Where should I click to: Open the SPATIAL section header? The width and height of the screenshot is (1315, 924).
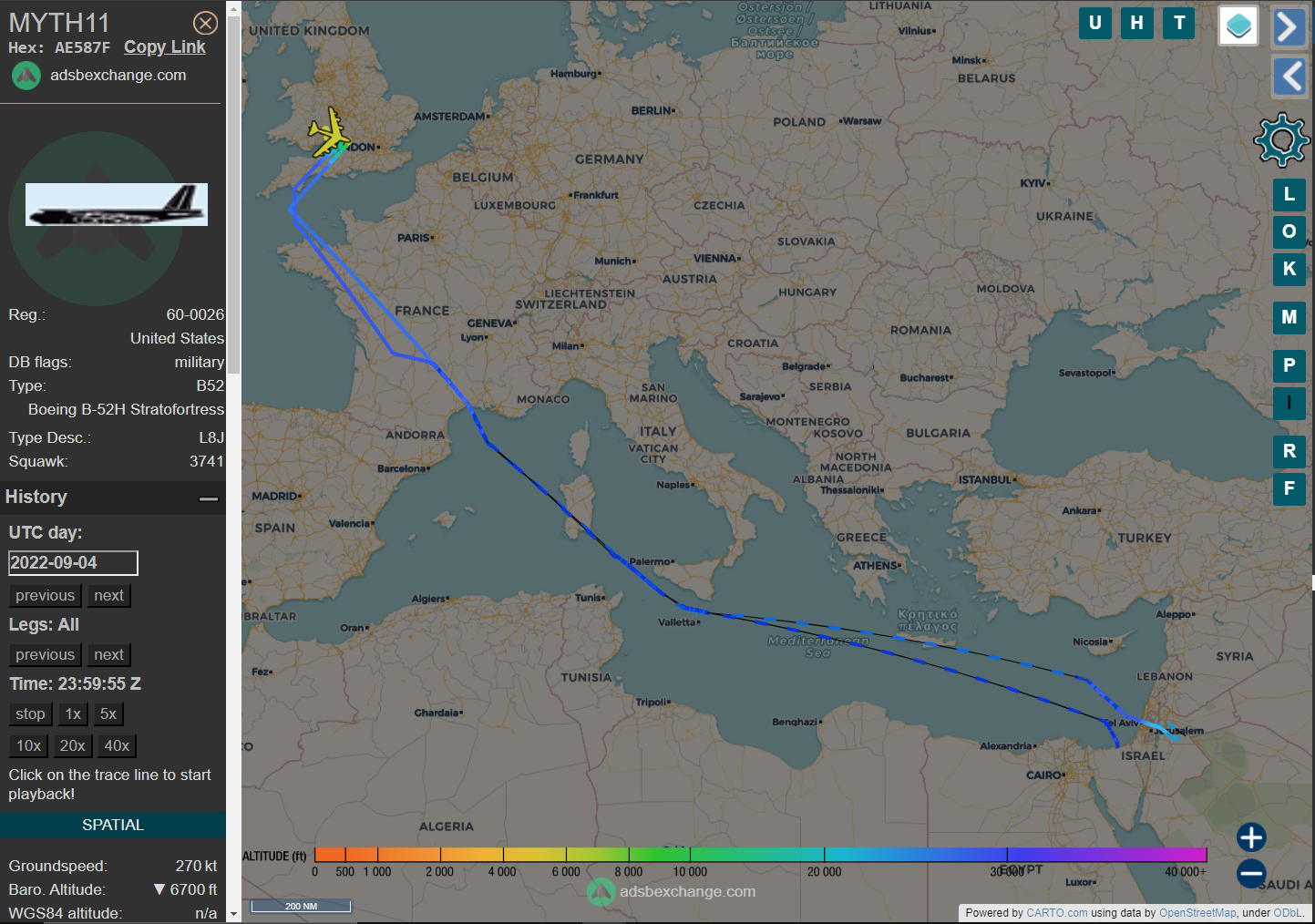click(113, 825)
